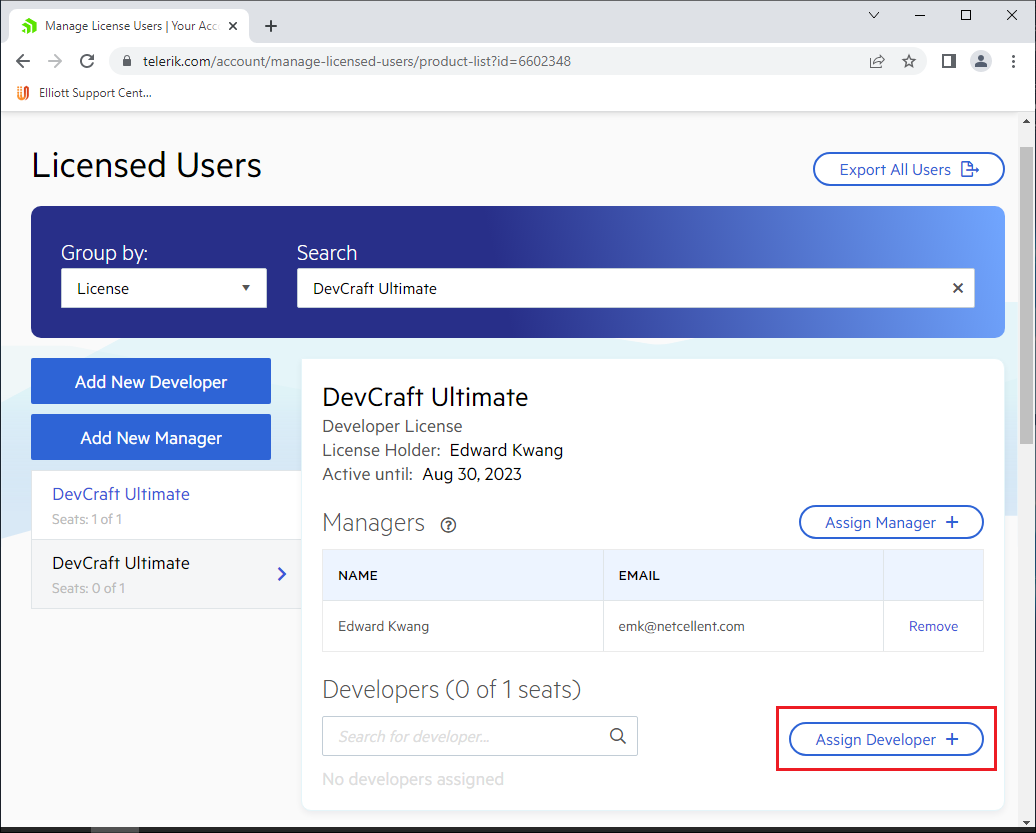Click the Aug 30, 2023 active date
1036x833 pixels.
(x=472, y=474)
